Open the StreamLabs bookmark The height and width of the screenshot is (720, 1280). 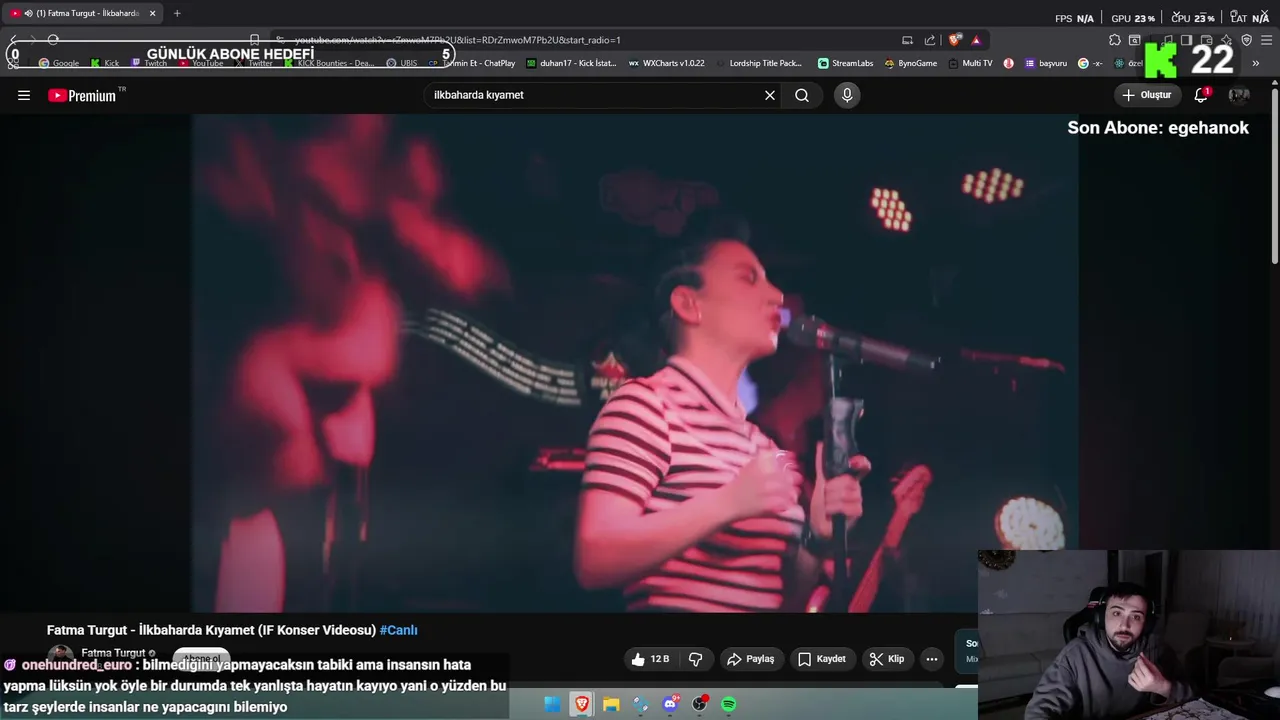[x=845, y=63]
